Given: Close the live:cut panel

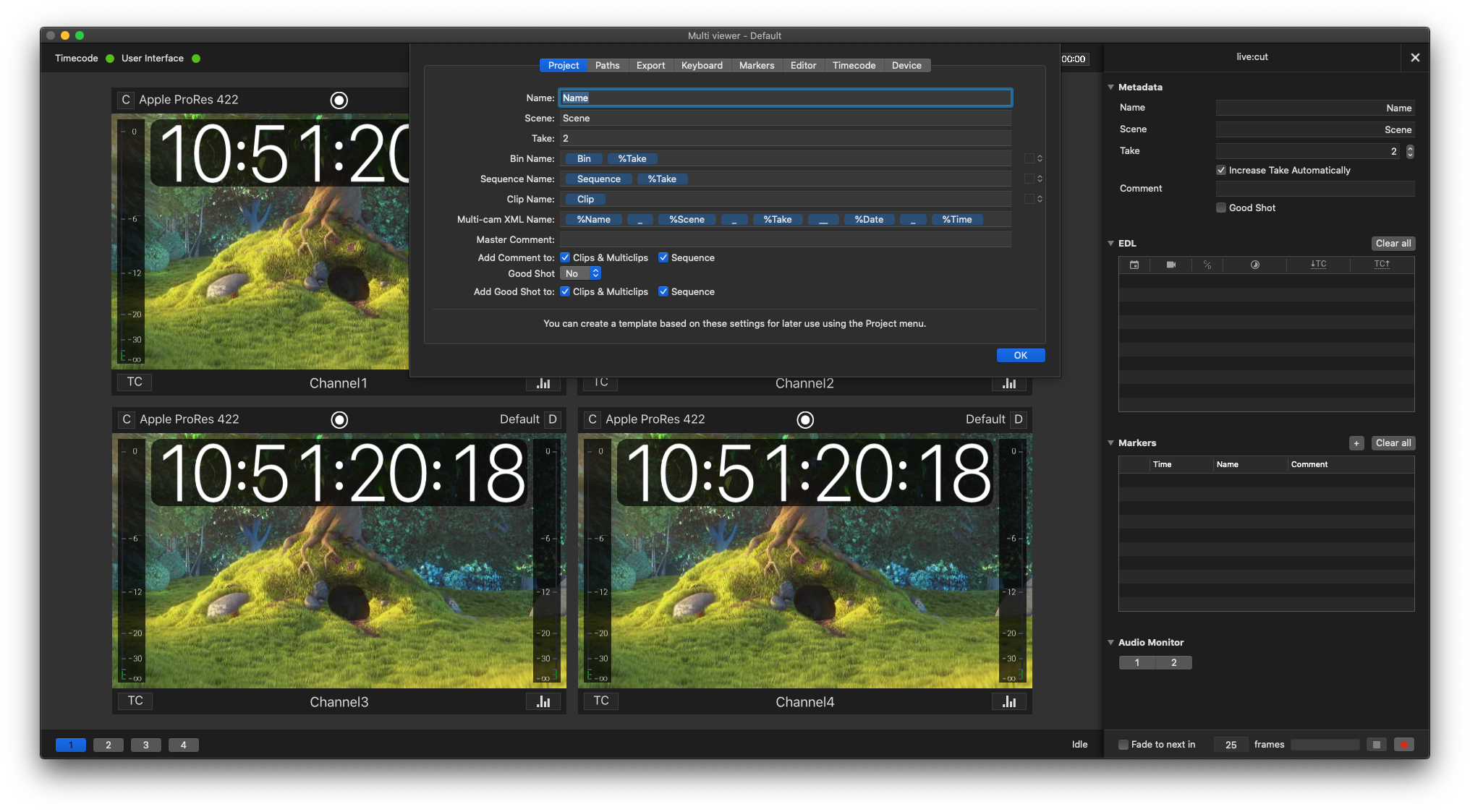Looking at the screenshot, I should tap(1415, 58).
